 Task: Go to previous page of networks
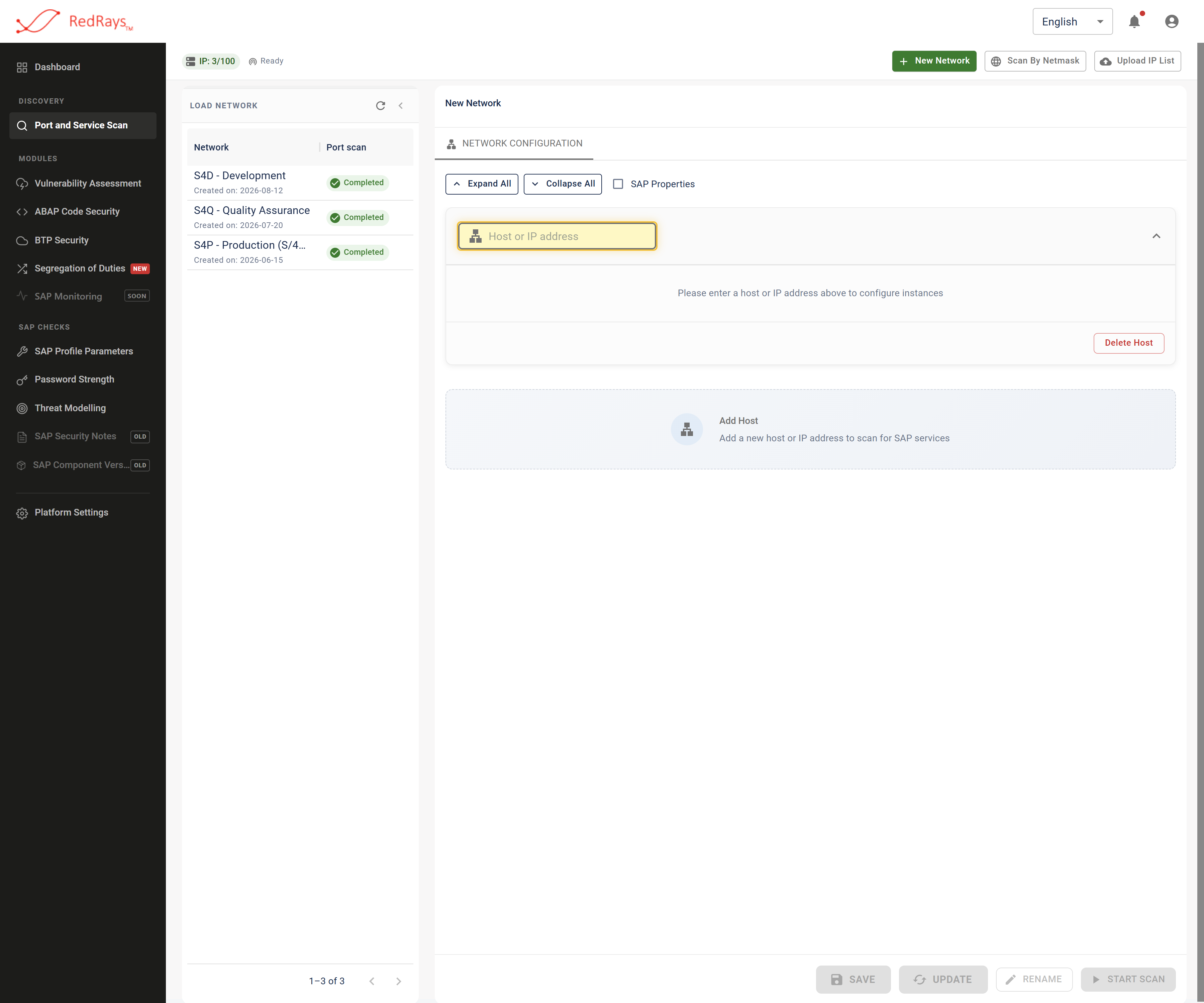pyautogui.click(x=372, y=981)
